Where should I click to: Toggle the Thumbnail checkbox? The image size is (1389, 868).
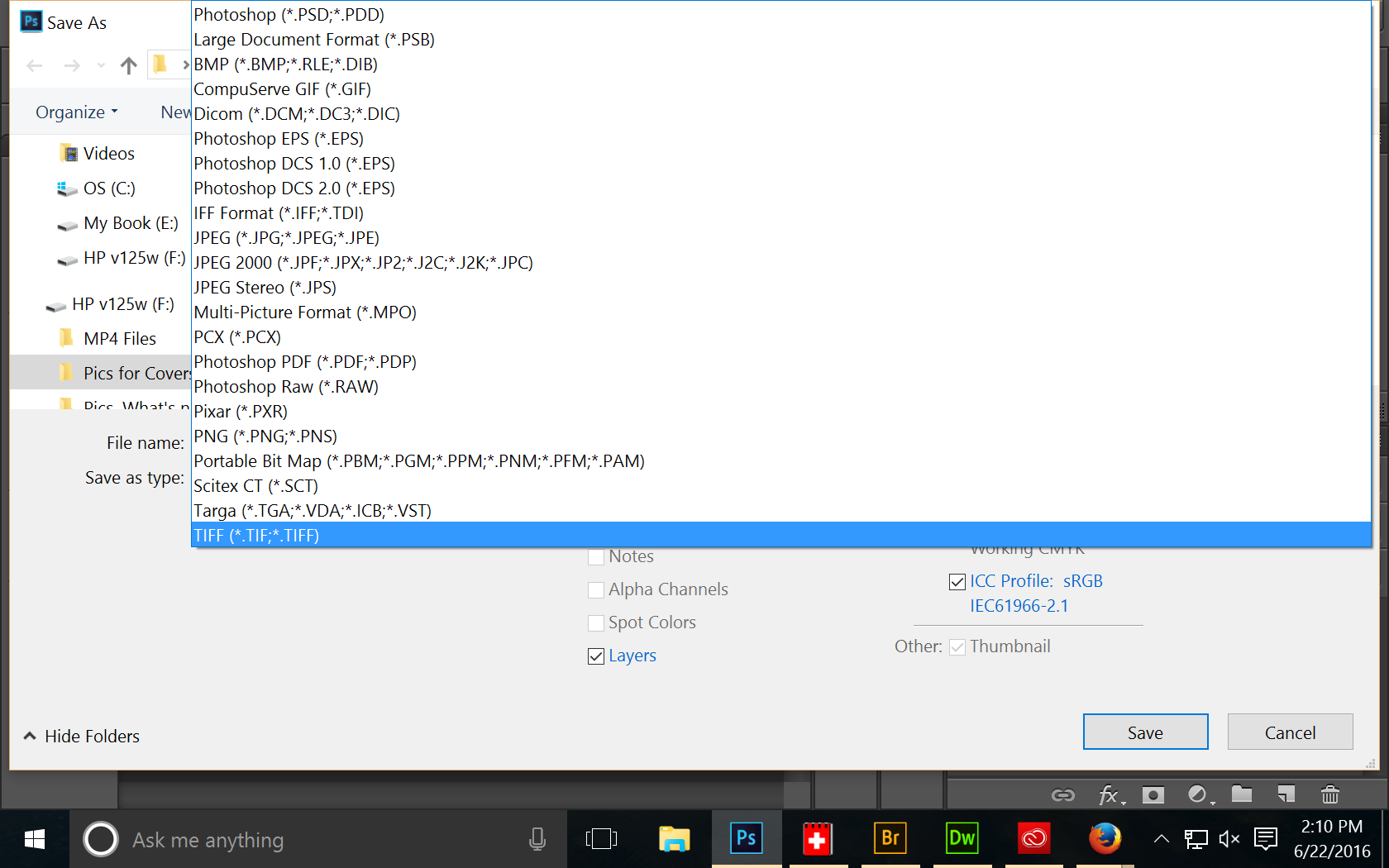[x=957, y=647]
